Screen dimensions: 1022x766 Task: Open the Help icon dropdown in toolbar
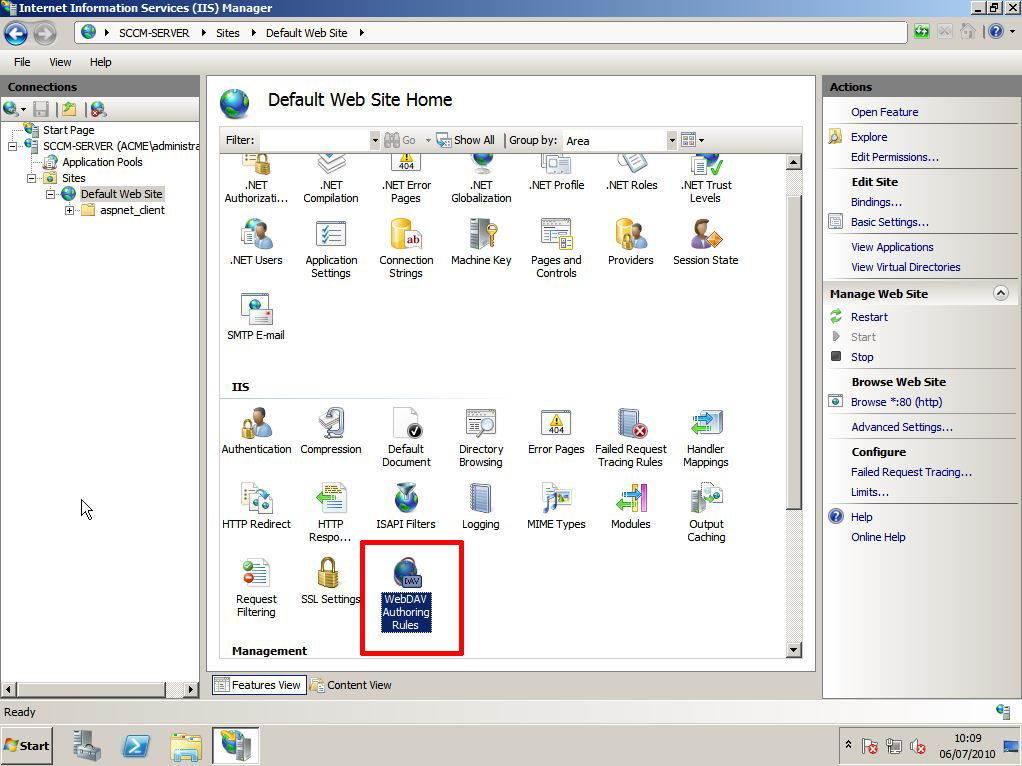pyautogui.click(x=1012, y=31)
